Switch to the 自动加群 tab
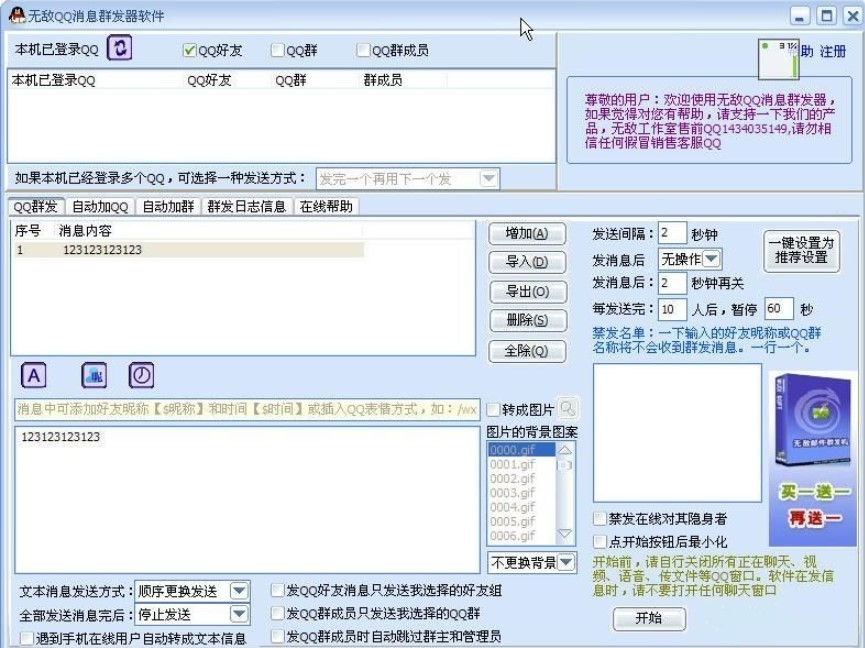 (168, 207)
